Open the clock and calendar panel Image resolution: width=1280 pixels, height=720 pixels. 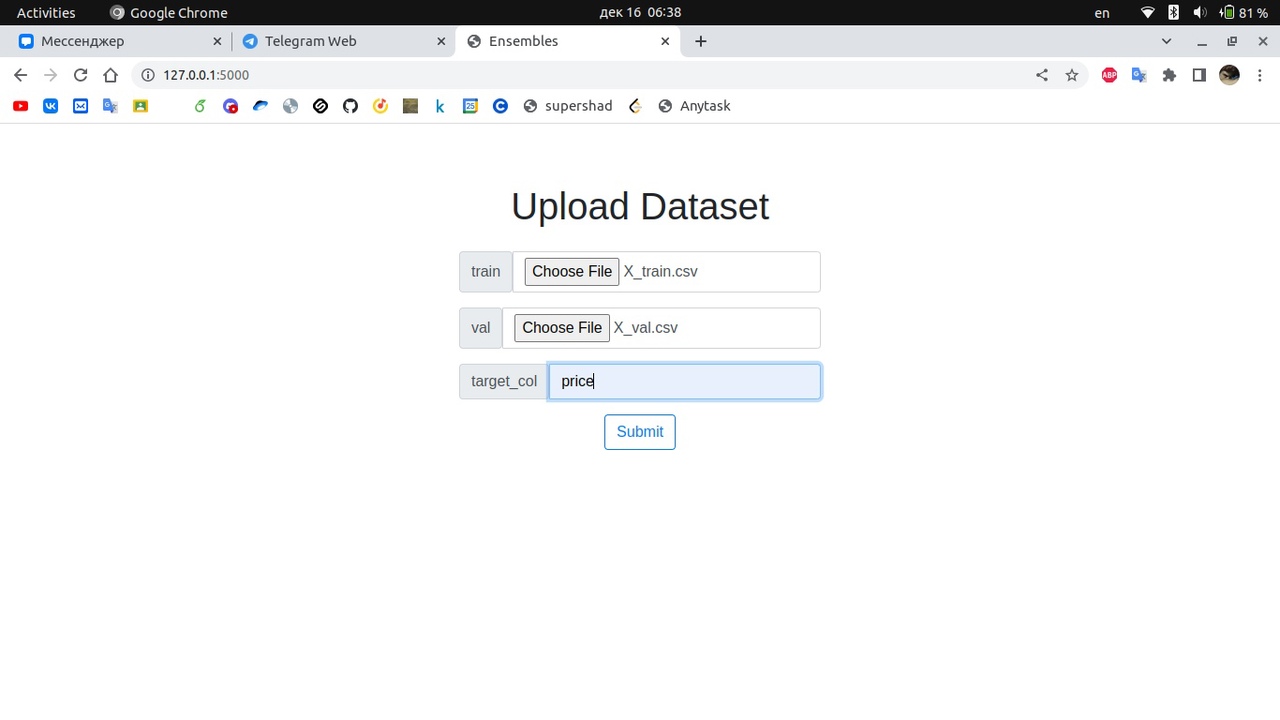(x=640, y=13)
